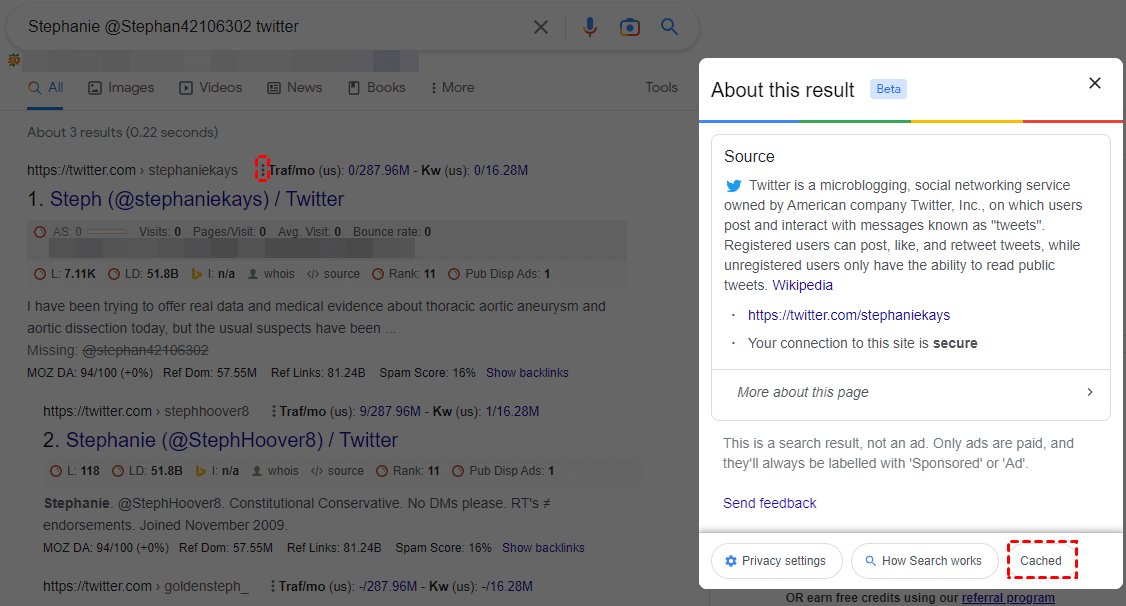Image resolution: width=1126 pixels, height=606 pixels.
Task: Click Rank: 11 metric in second result
Action: [408, 471]
